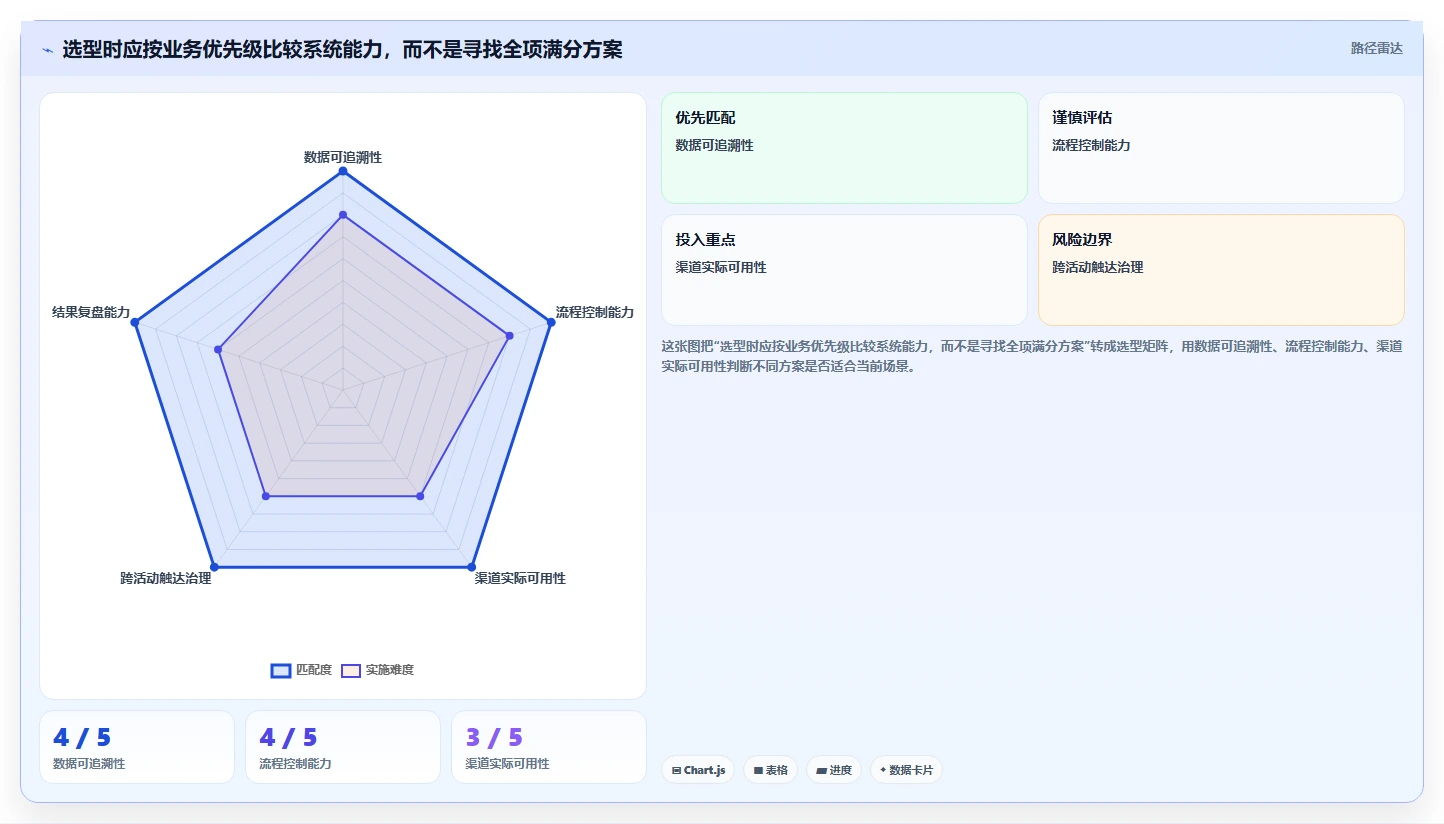Click 流程控制能力 text inside 谨慎评估 card
This screenshot has height=824, width=1444.
point(1091,145)
